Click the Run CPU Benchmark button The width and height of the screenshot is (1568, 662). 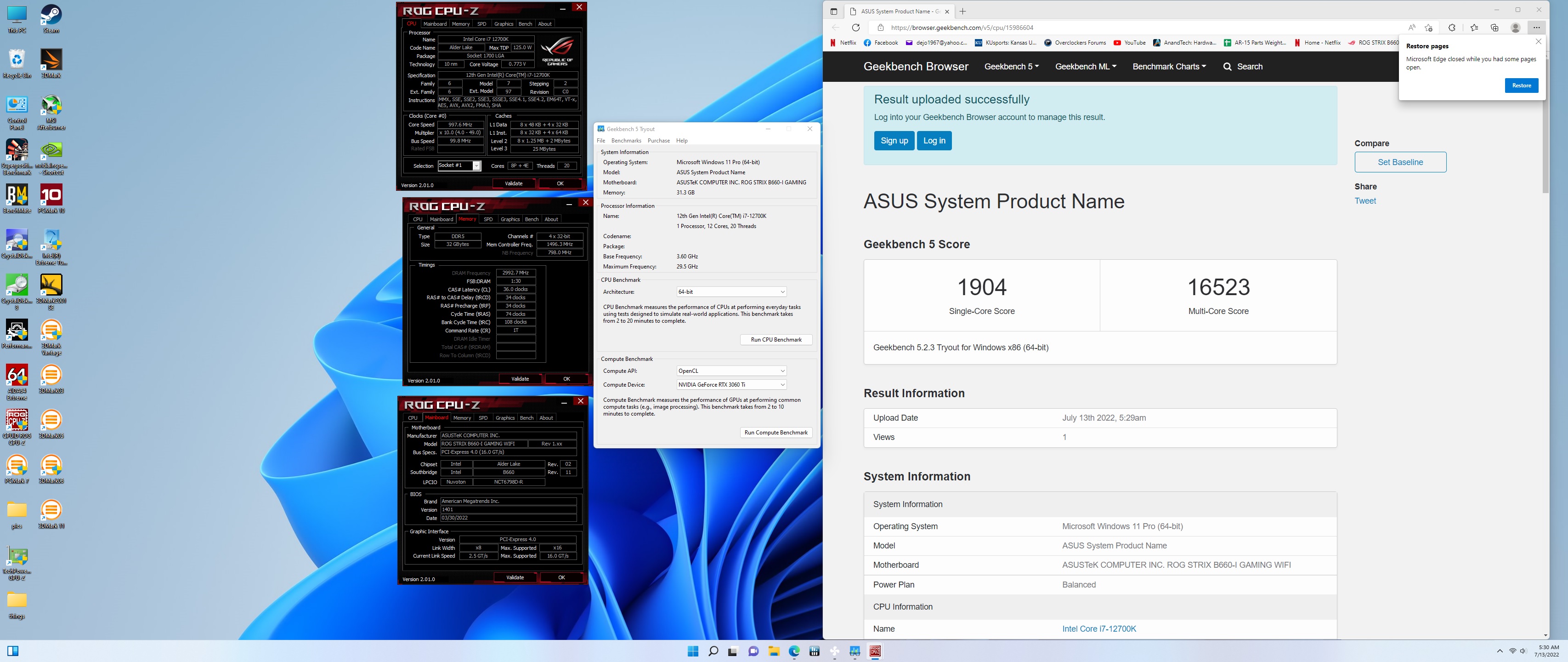pos(776,340)
